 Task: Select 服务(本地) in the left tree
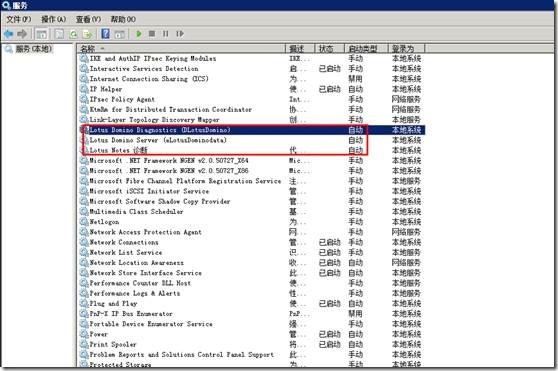(34, 49)
